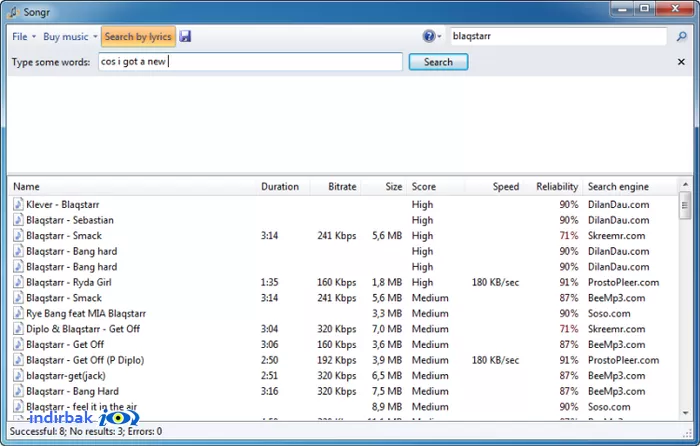Close the lyrics search panel with X
Image resolution: width=700 pixels, height=446 pixels.
pos(681,62)
